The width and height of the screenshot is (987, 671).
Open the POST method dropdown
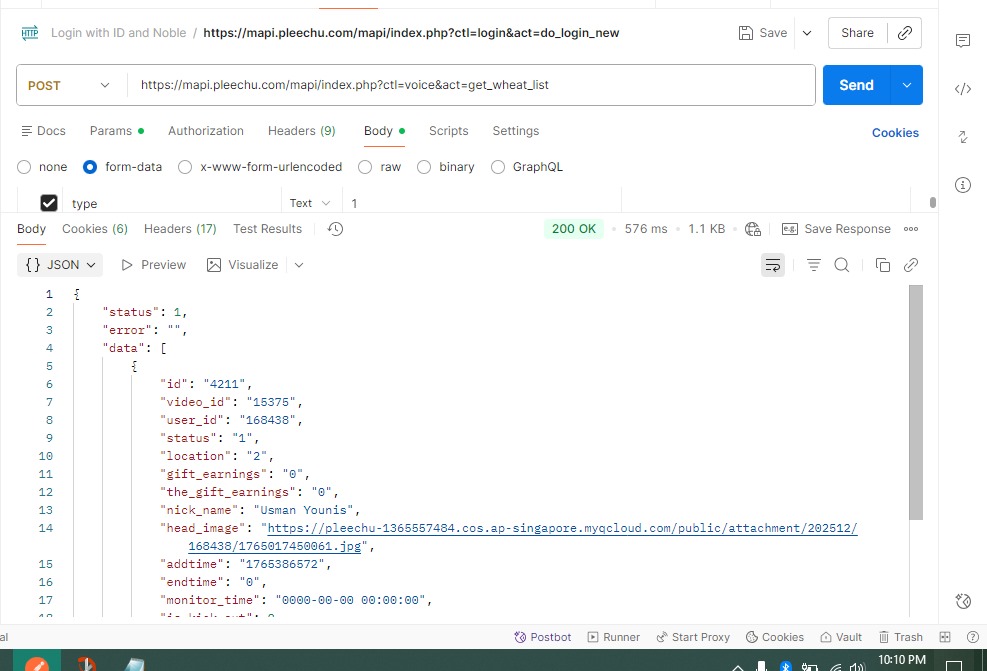point(68,86)
